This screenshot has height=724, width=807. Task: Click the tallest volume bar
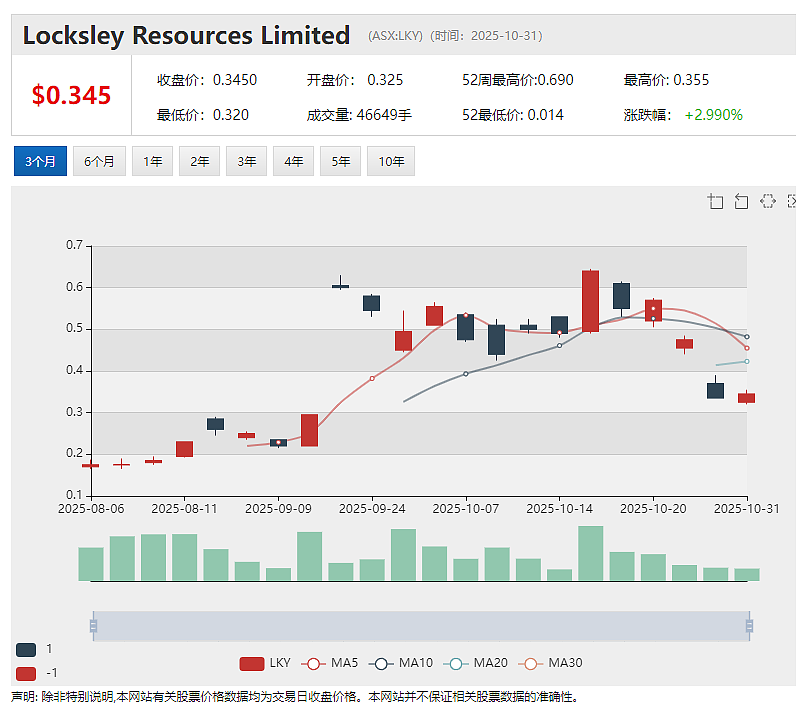tap(590, 553)
